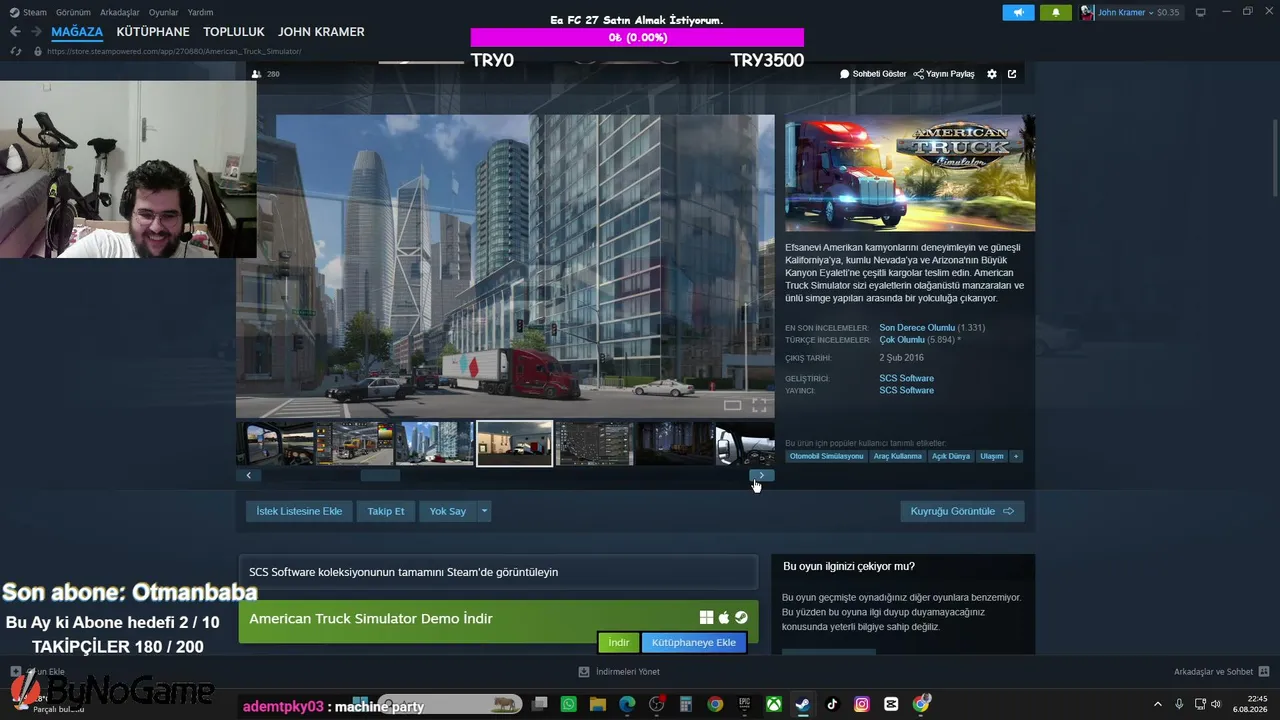This screenshot has height=720, width=1280.
Task: Show hidden system tray icons
Action: pos(1158,704)
